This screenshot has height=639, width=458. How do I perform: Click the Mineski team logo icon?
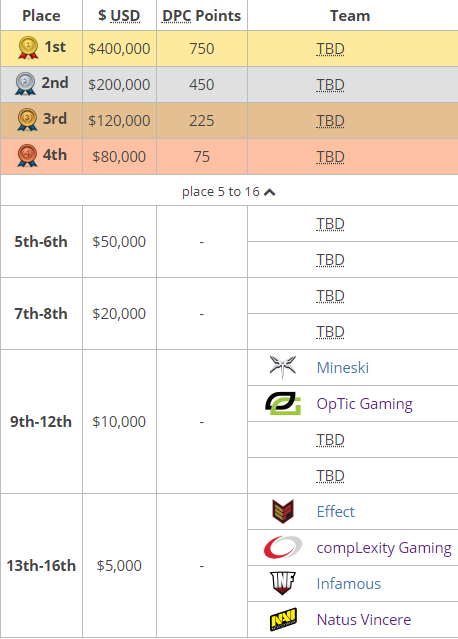(x=282, y=366)
